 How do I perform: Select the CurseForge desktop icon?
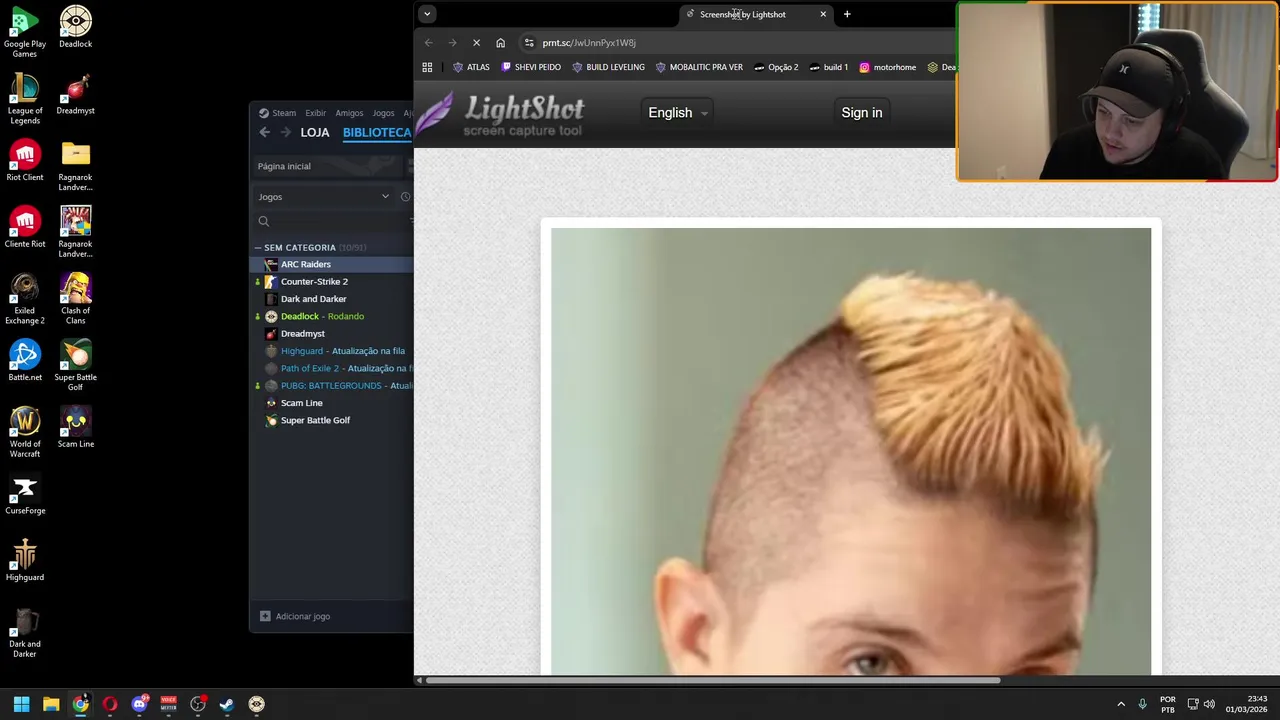pos(25,494)
